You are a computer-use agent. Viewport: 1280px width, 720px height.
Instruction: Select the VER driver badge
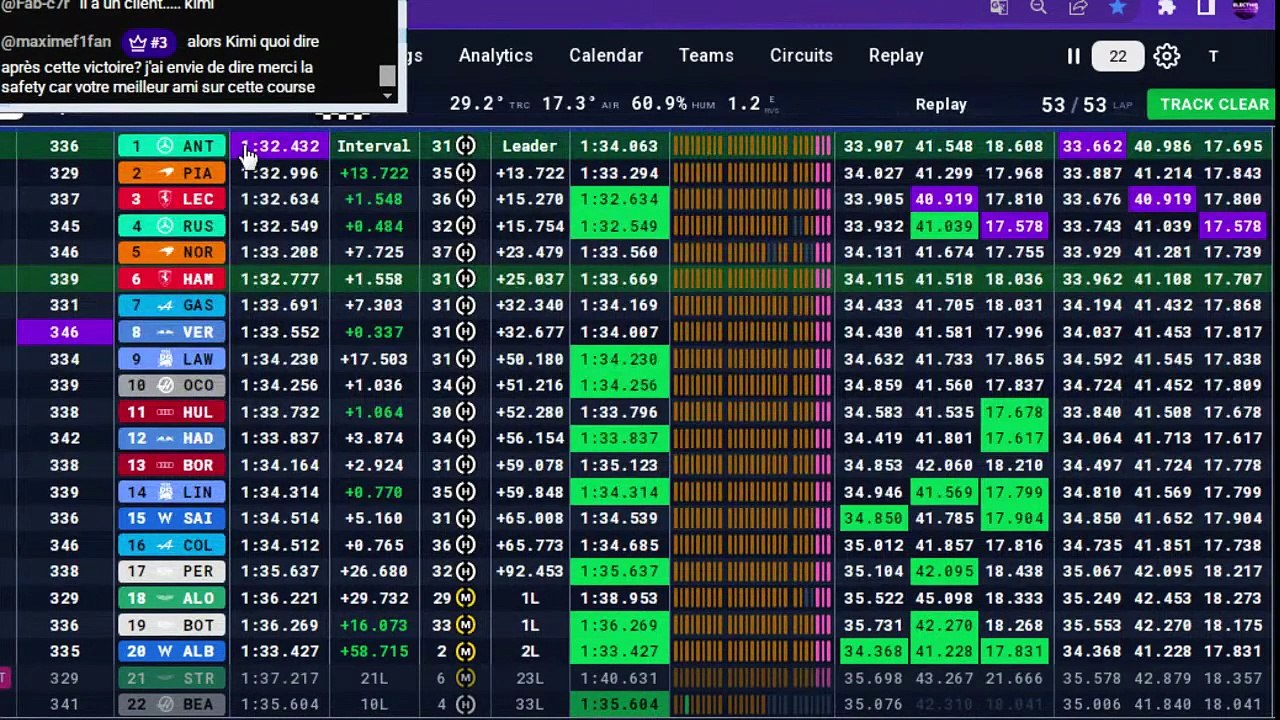point(172,332)
